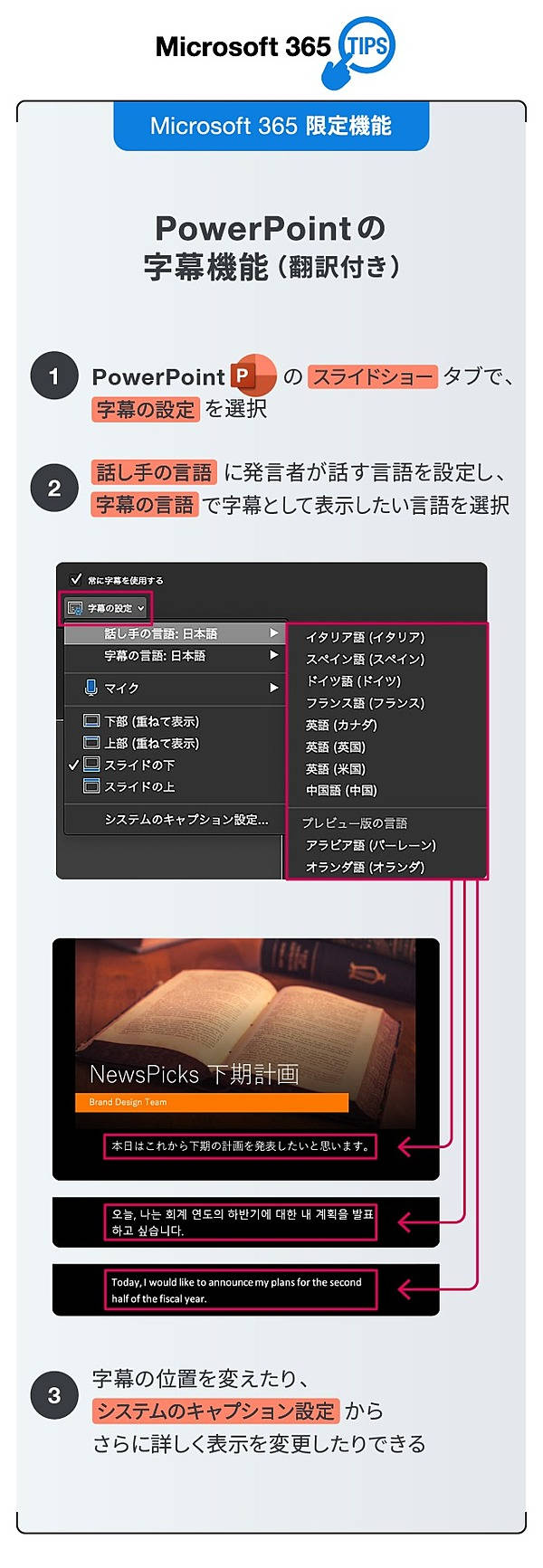543x1568 pixels.
Task: Click the above slide position icon
Action: point(90,786)
